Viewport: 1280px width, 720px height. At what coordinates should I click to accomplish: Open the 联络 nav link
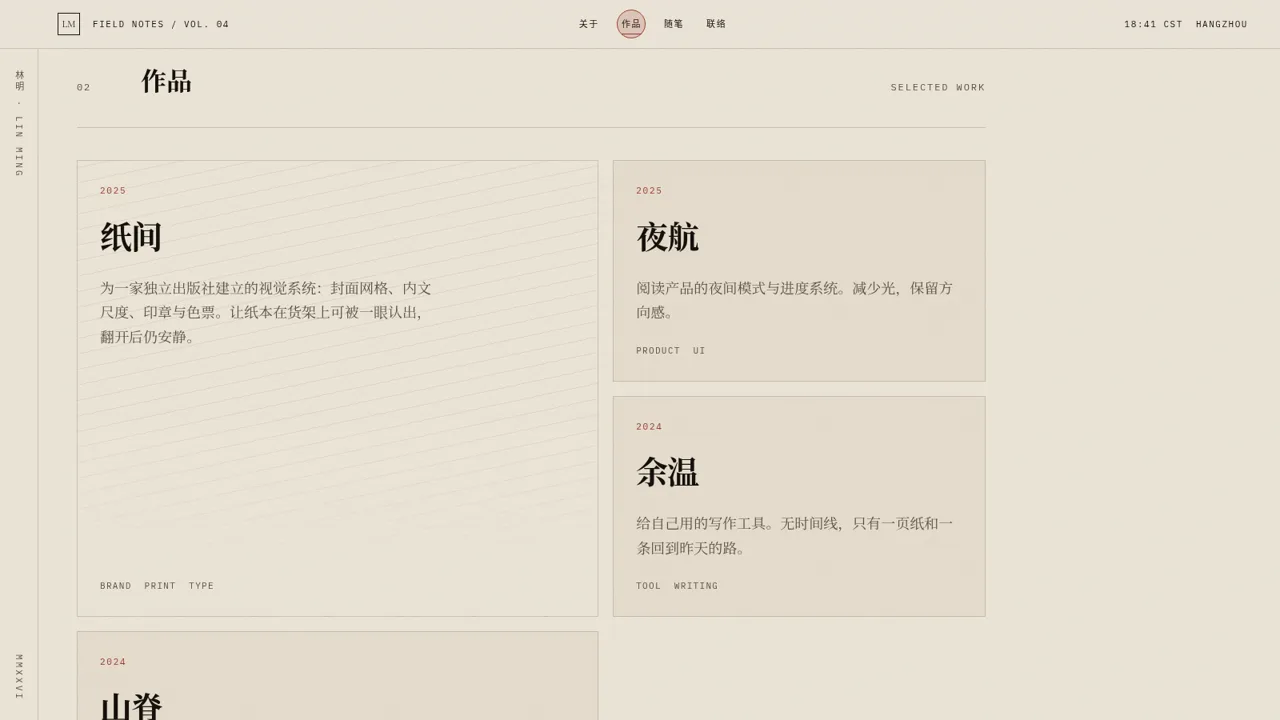(717, 24)
